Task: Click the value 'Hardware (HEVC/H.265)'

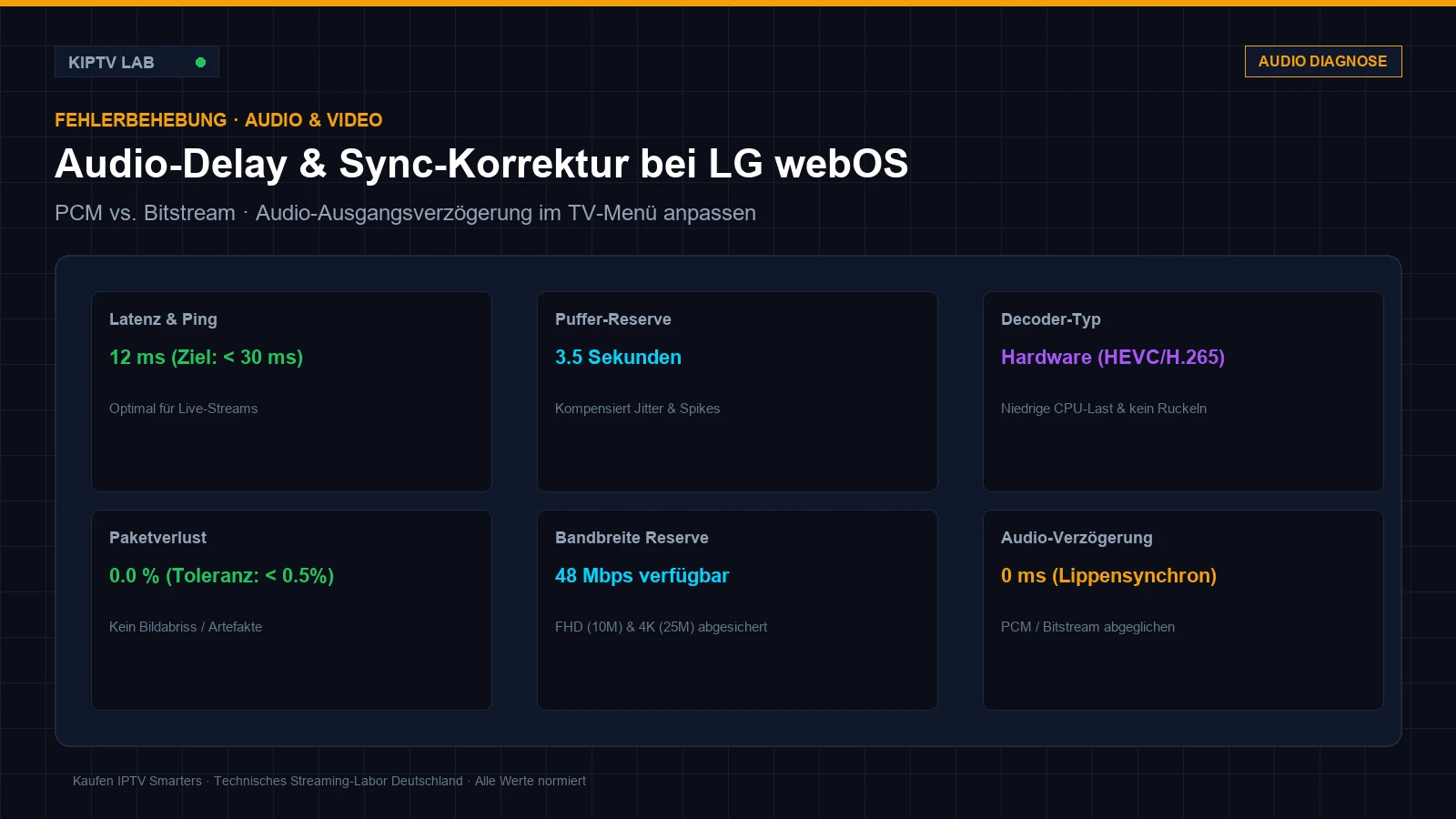Action: 1113,358
